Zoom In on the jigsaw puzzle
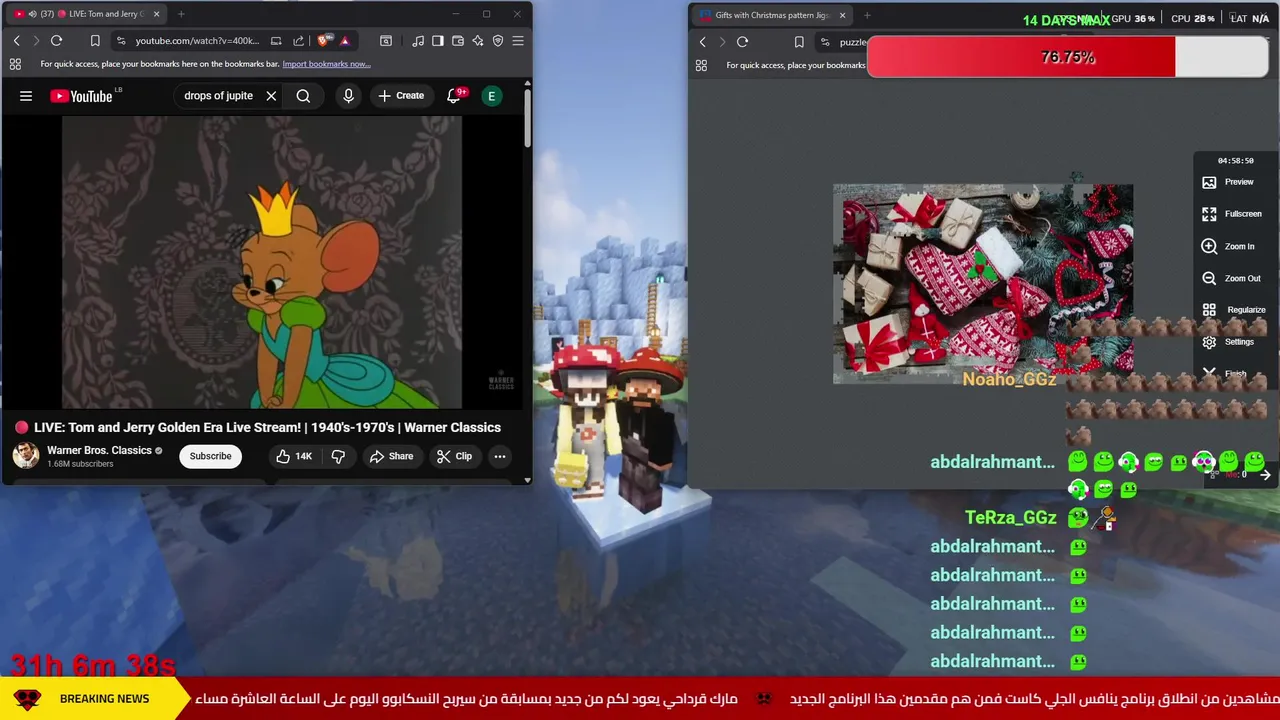The height and width of the screenshot is (720, 1280). click(1228, 246)
